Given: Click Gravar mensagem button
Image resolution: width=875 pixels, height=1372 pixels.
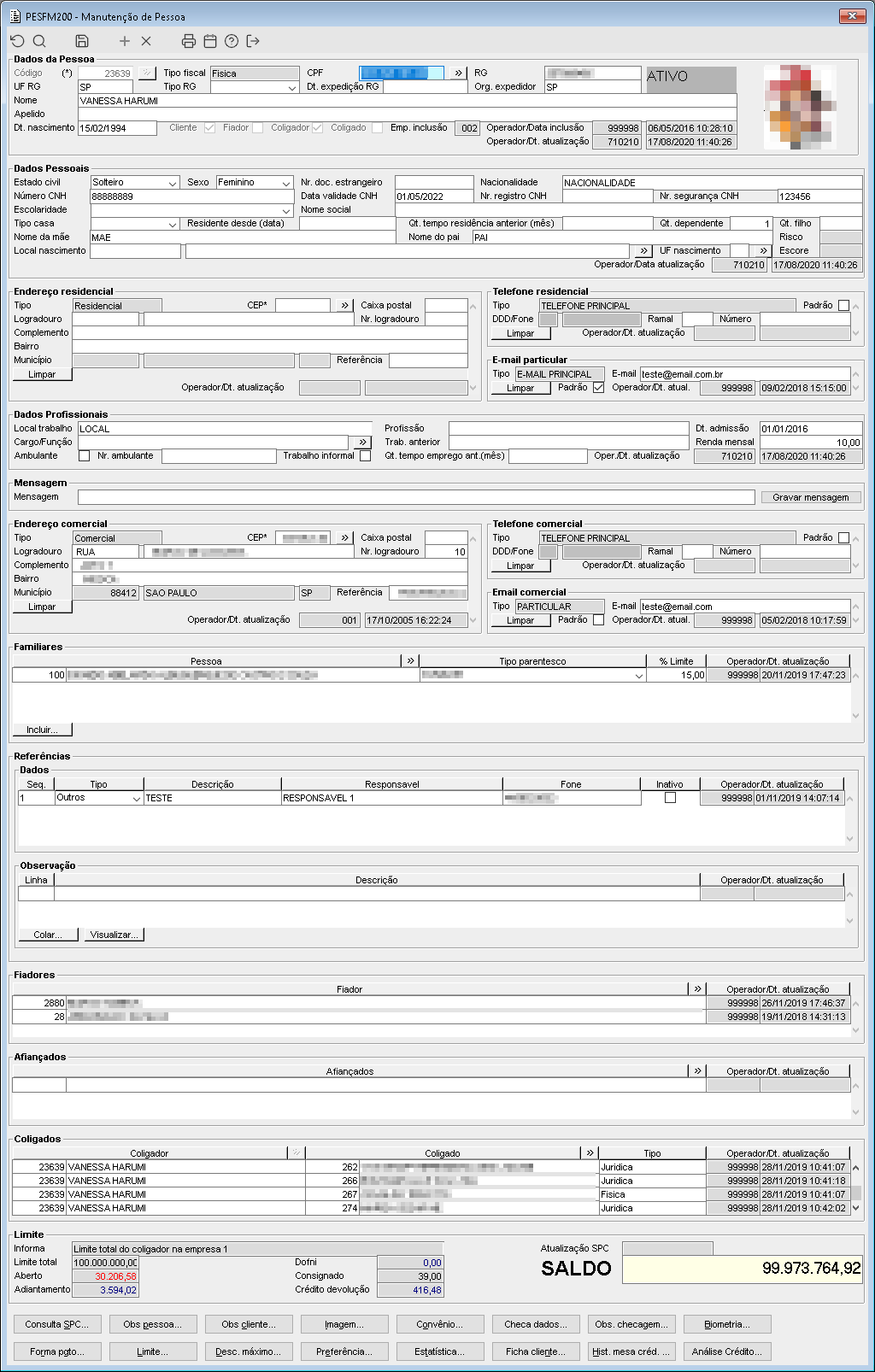Looking at the screenshot, I should click(x=811, y=497).
